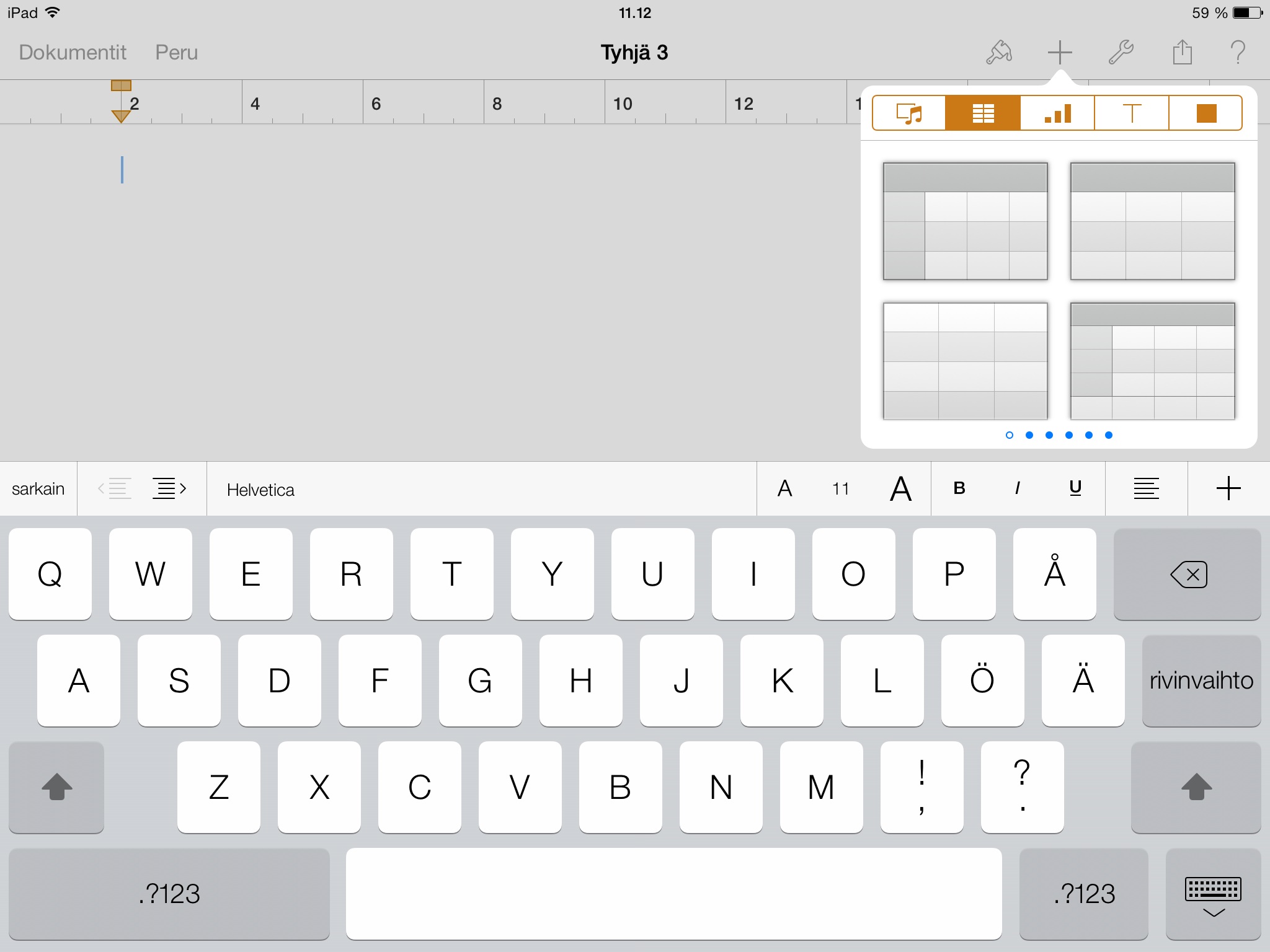The width and height of the screenshot is (1270, 952).
Task: Switch to the charts tab
Action: (1057, 113)
